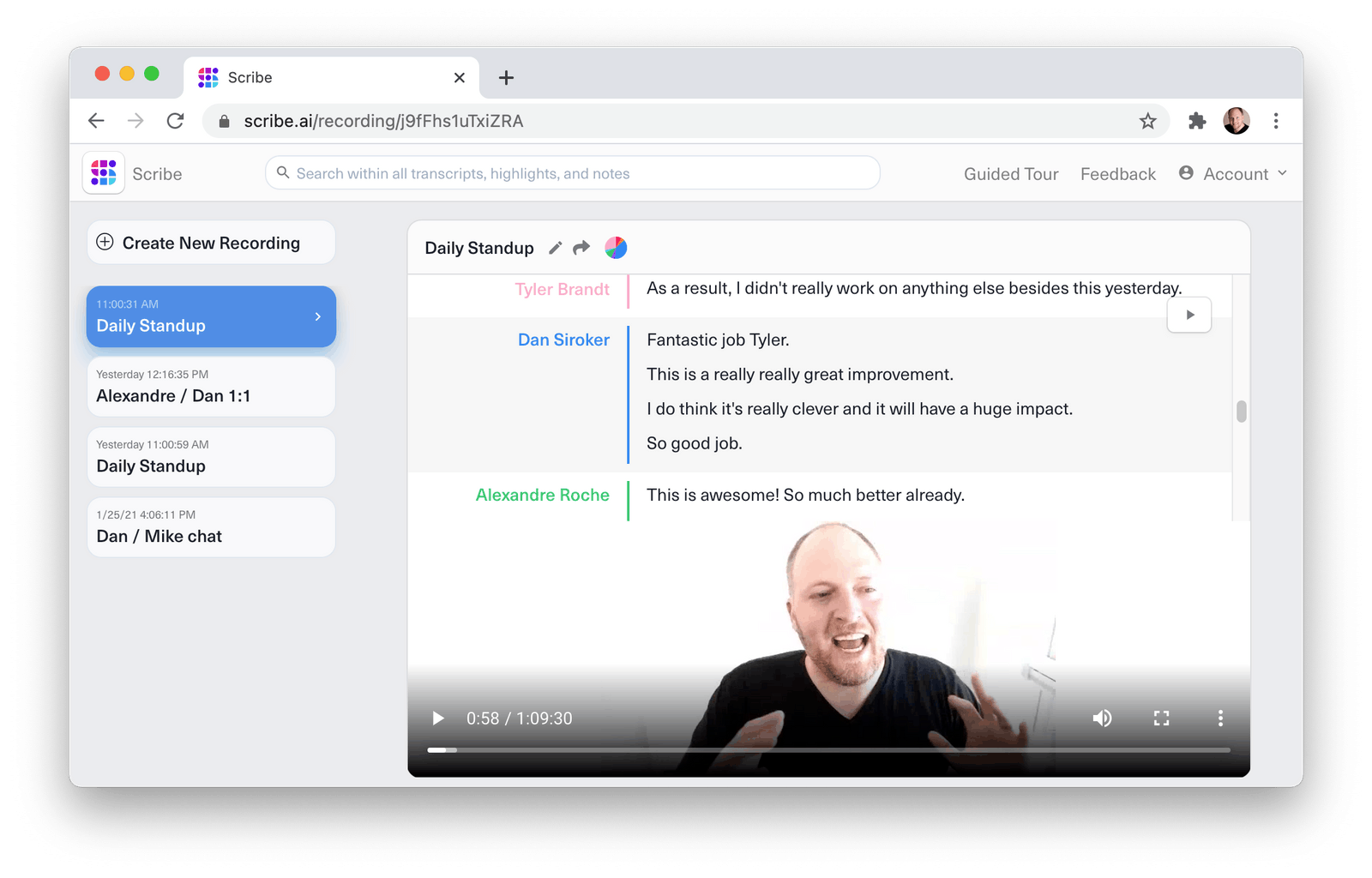Play the transcript segment with the small play button

tap(1189, 315)
